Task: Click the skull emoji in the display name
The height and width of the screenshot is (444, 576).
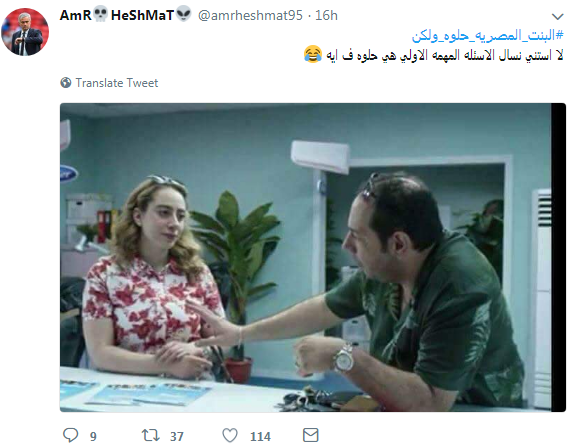Action: point(100,15)
